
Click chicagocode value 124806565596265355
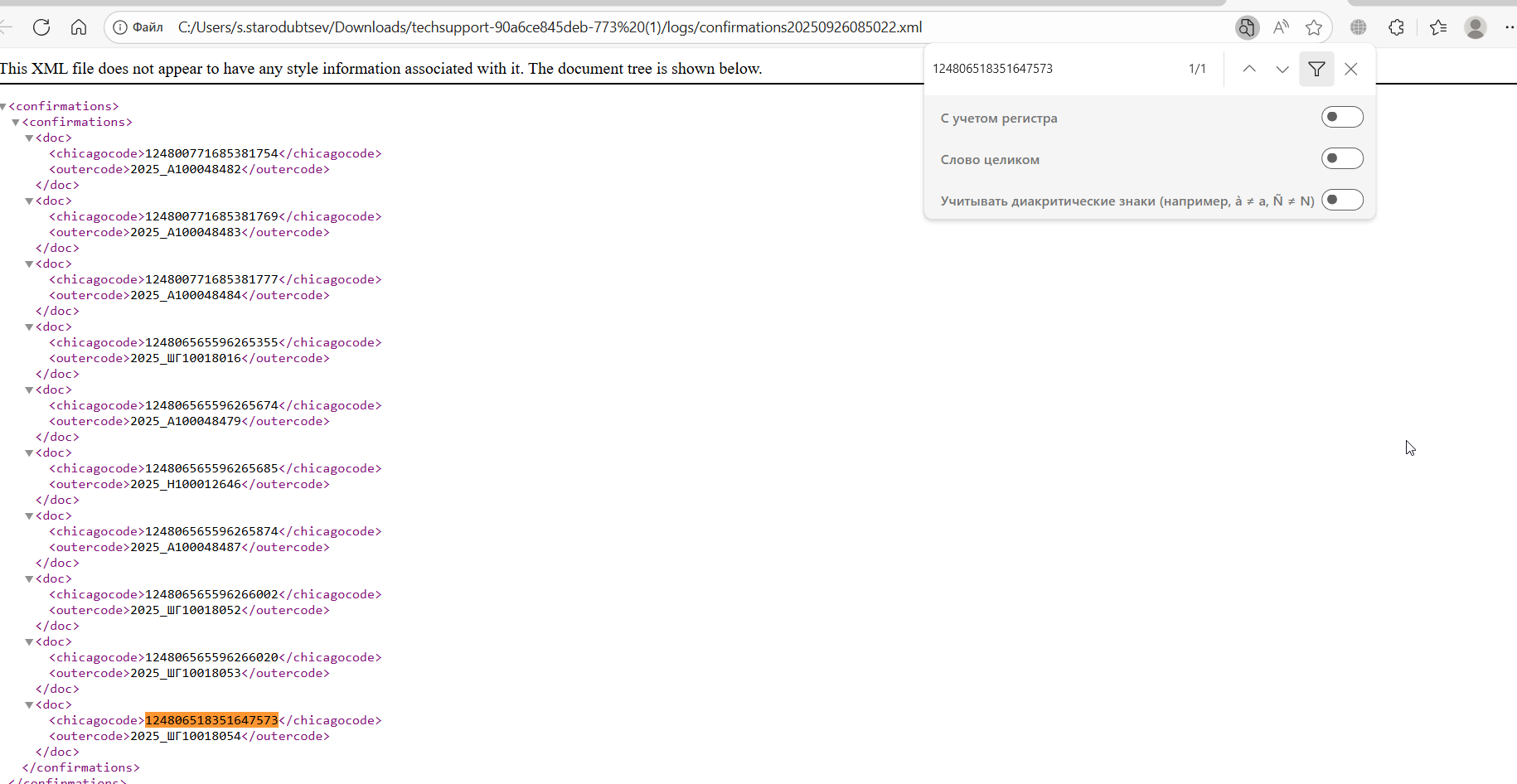click(x=211, y=342)
